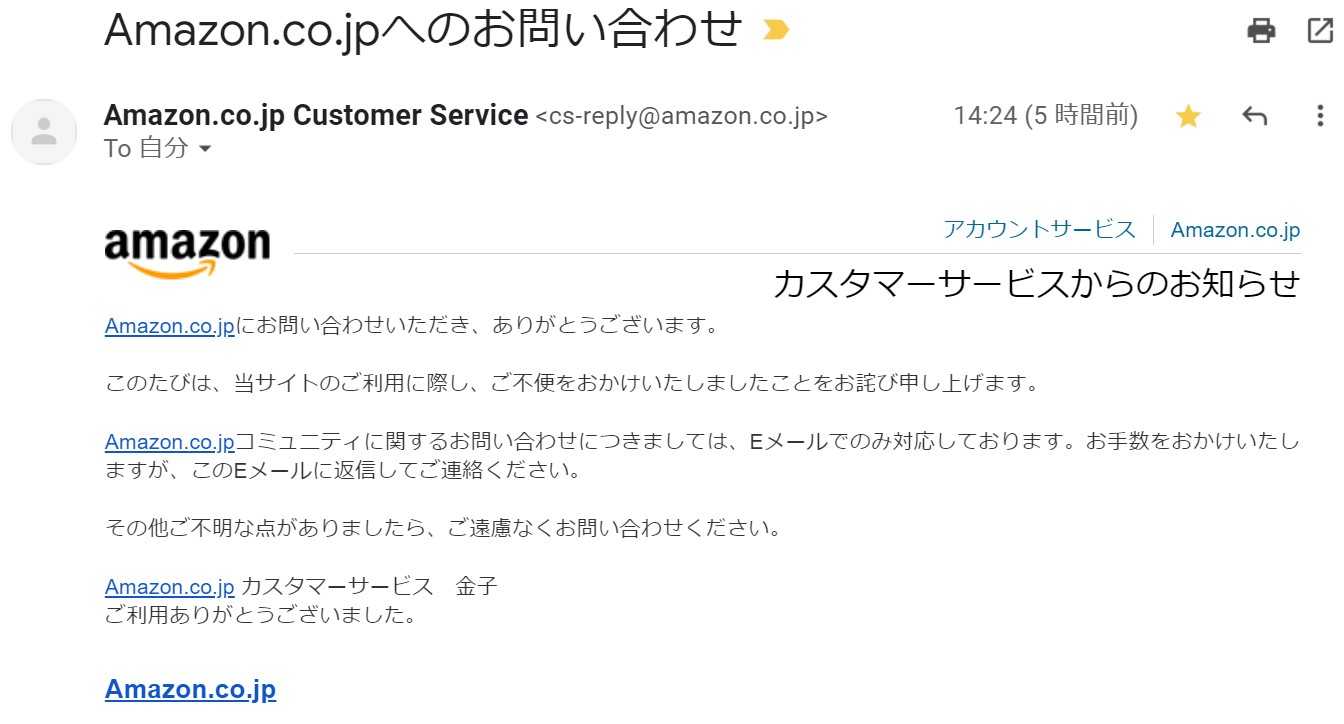This screenshot has width=1344, height=724.
Task: Click the reply arrow icon
Action: (1254, 117)
